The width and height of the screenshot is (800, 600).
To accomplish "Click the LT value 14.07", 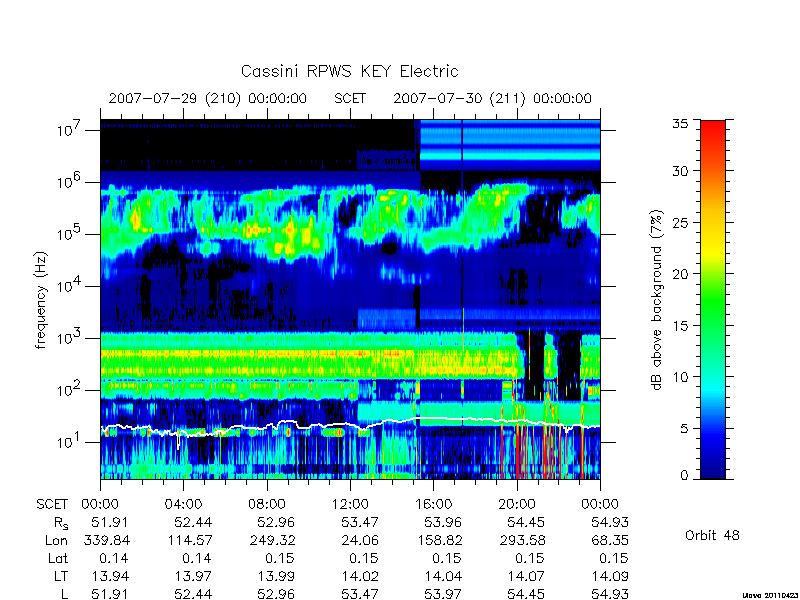I will pyautogui.click(x=527, y=576).
